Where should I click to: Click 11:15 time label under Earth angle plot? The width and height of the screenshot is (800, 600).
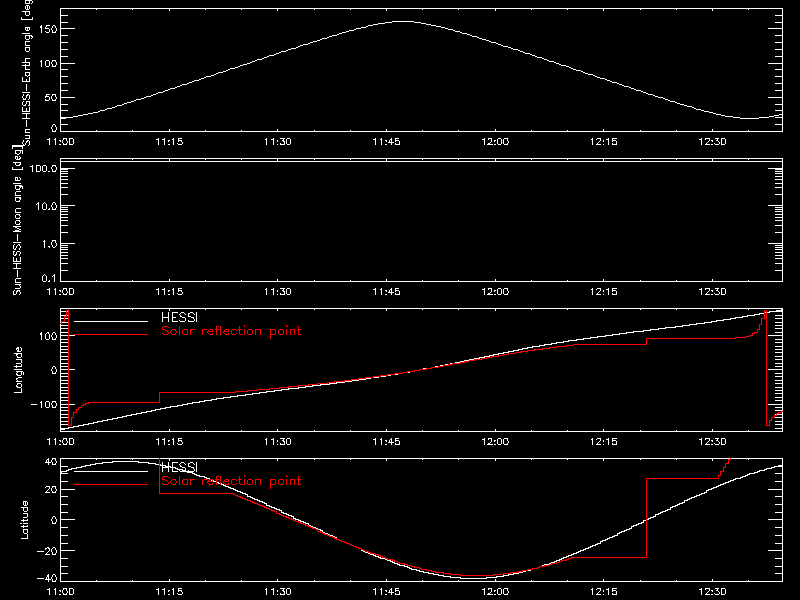tap(169, 142)
